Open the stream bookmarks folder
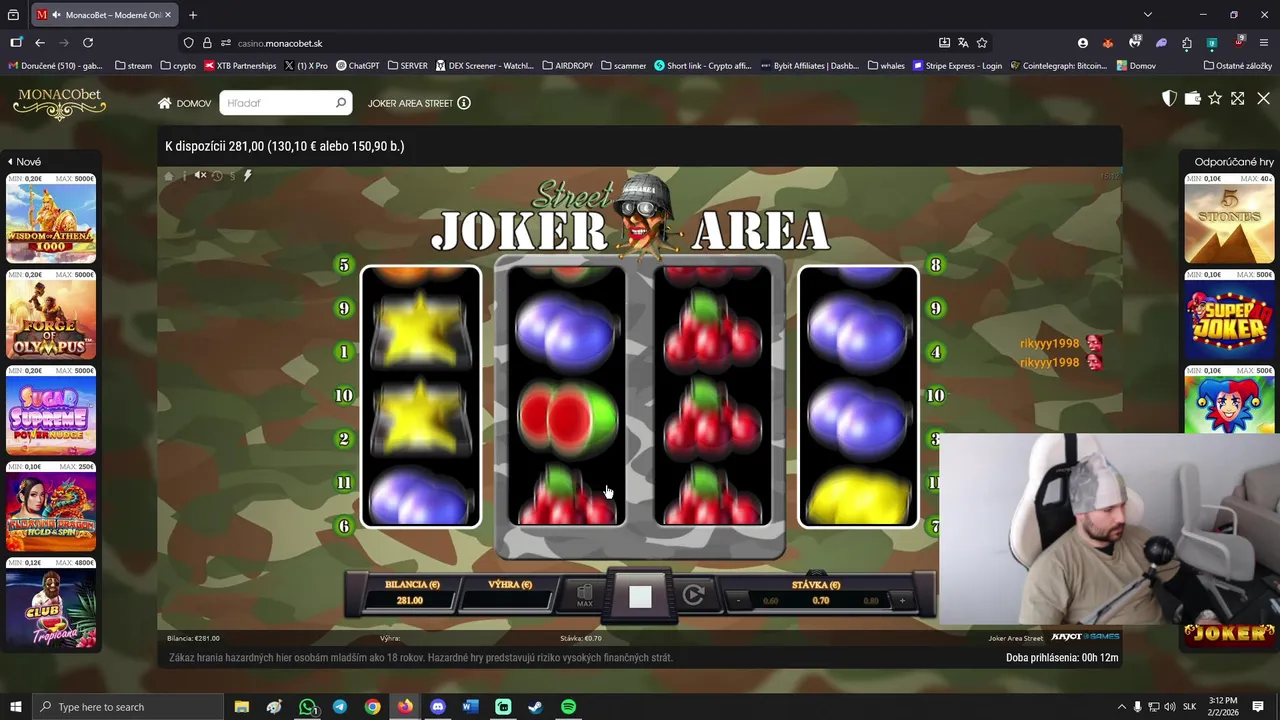Screen dimensions: 1280x720 133,66
